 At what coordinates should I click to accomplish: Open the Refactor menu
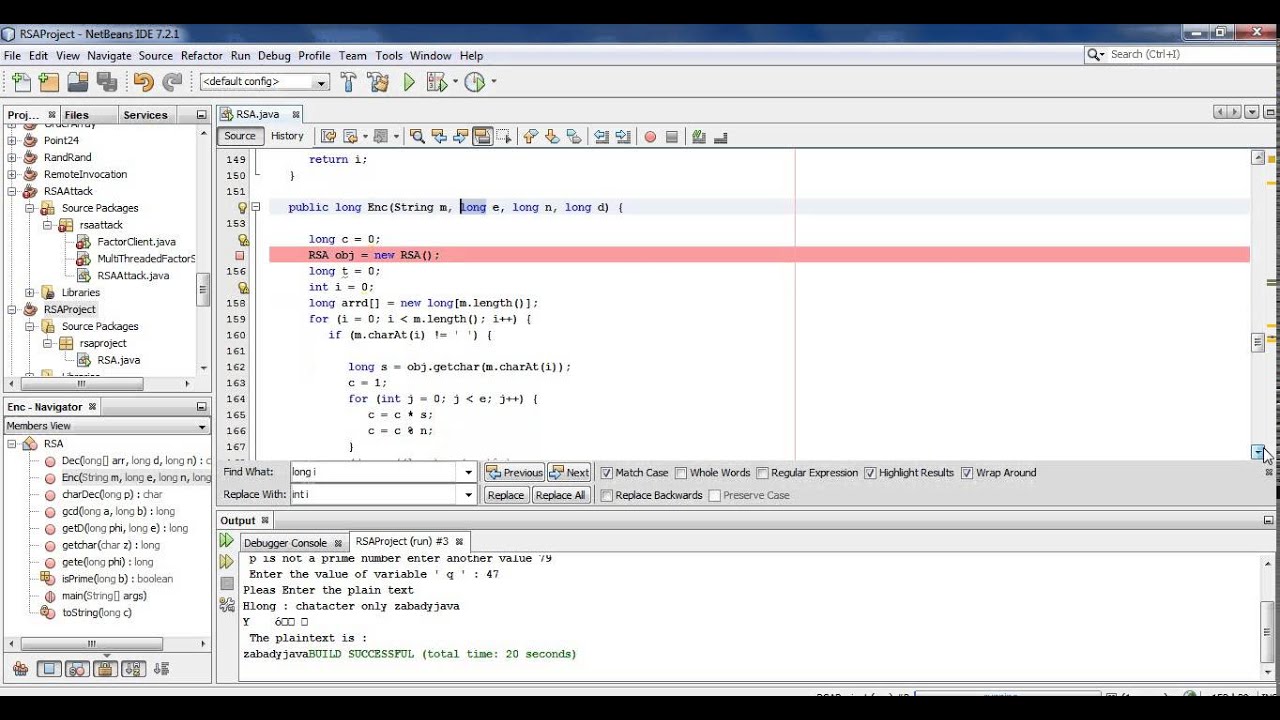coord(201,56)
